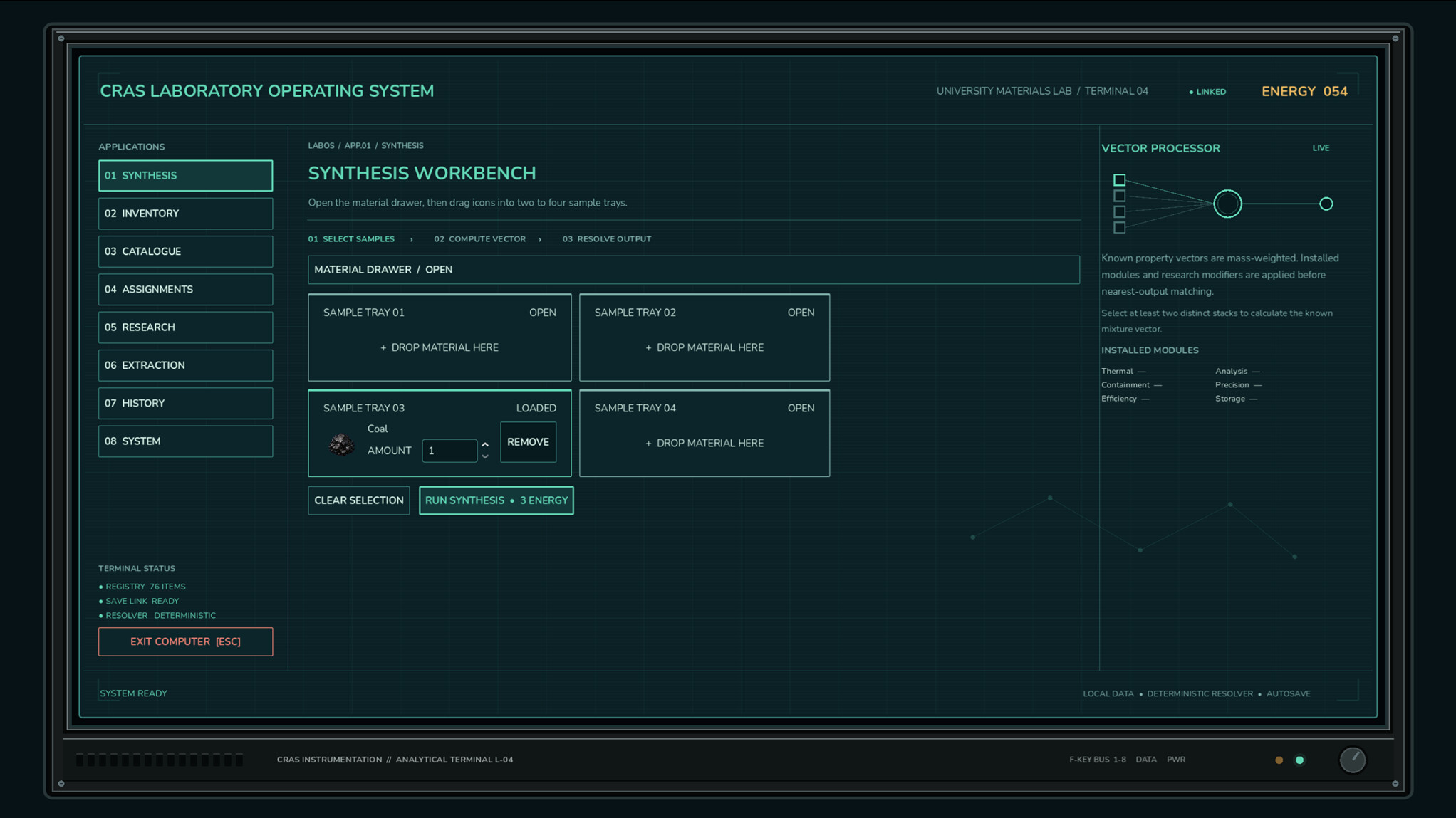Open the 02 Inventory application
Viewport: 1456px width, 818px height.
[185, 214]
